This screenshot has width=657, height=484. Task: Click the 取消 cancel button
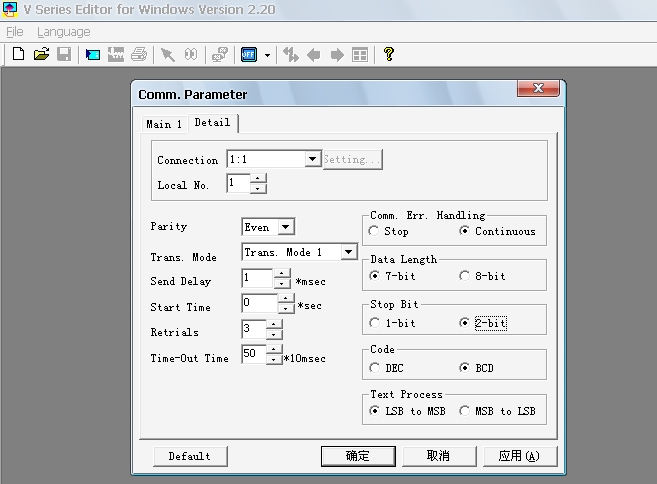tap(437, 456)
